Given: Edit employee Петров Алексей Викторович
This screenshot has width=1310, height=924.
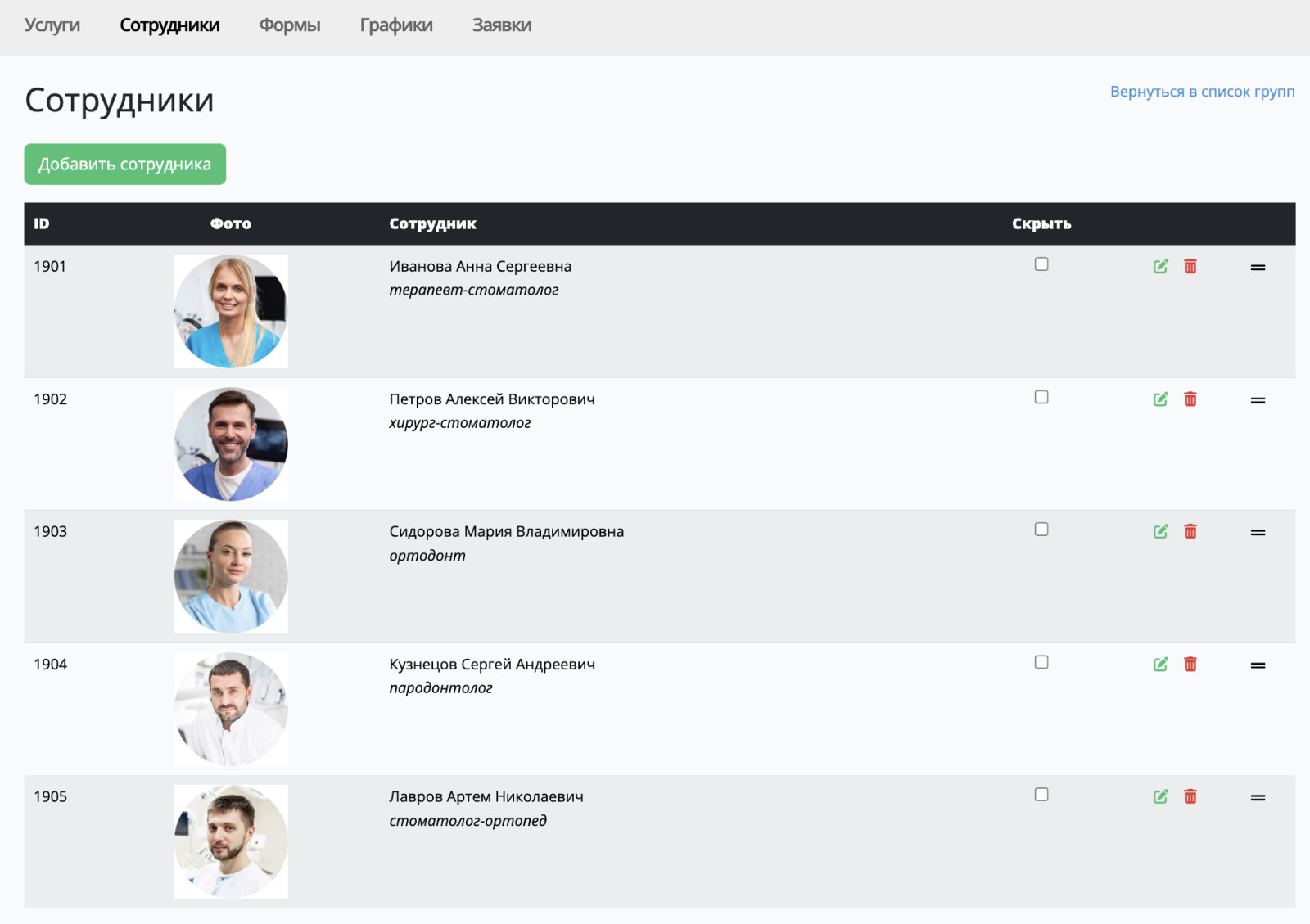Looking at the screenshot, I should 1160,399.
